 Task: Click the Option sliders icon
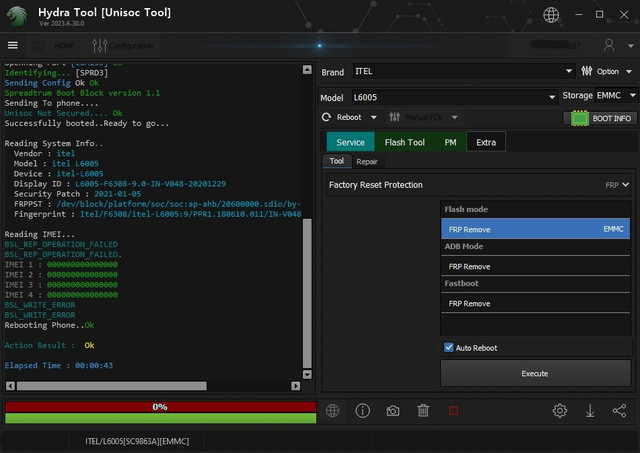point(587,71)
